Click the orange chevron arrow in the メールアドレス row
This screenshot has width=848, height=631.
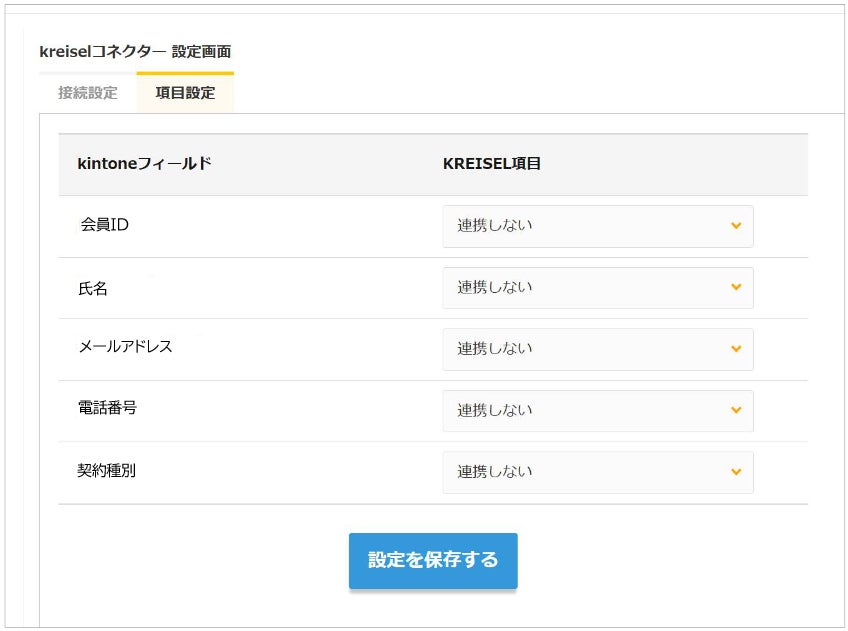point(736,349)
